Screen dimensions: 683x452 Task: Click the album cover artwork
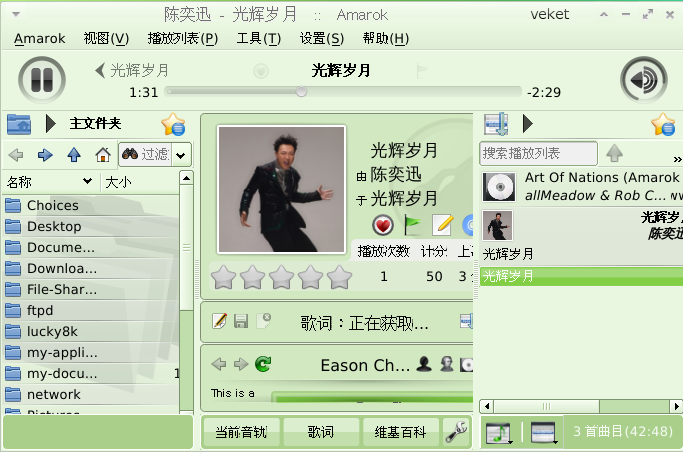tap(281, 189)
